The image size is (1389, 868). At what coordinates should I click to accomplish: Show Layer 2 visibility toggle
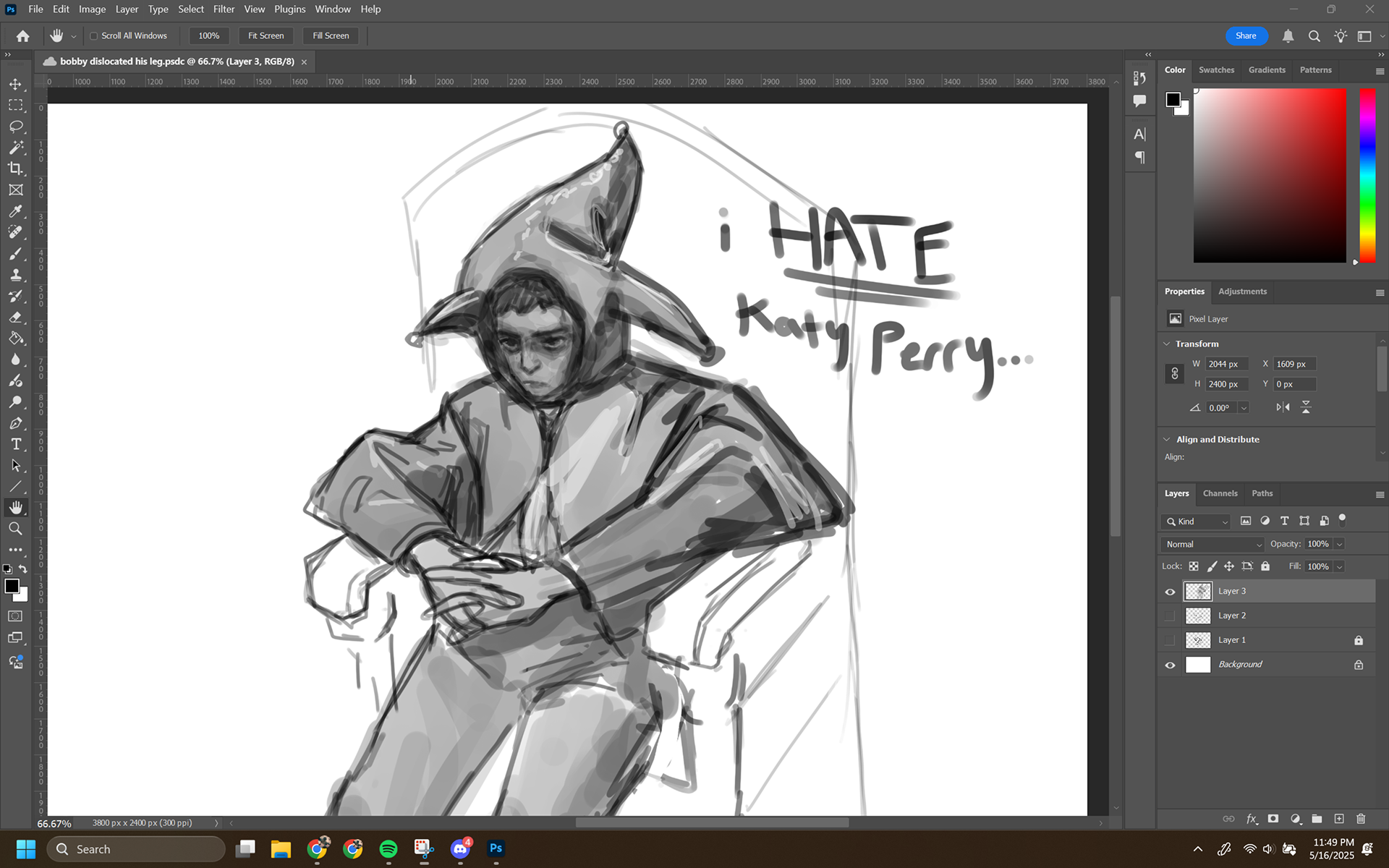tap(1170, 616)
